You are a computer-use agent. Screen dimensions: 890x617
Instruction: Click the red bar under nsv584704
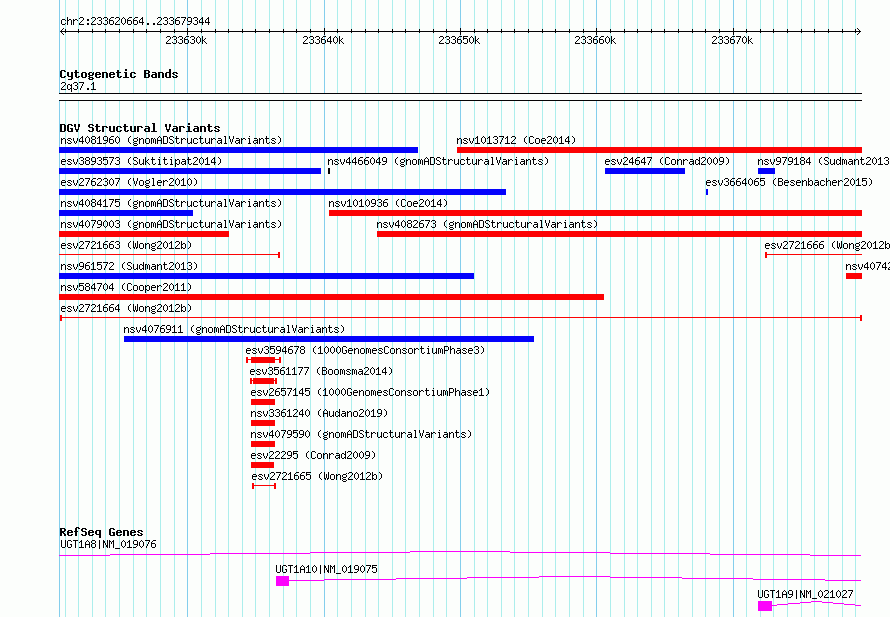click(x=331, y=297)
